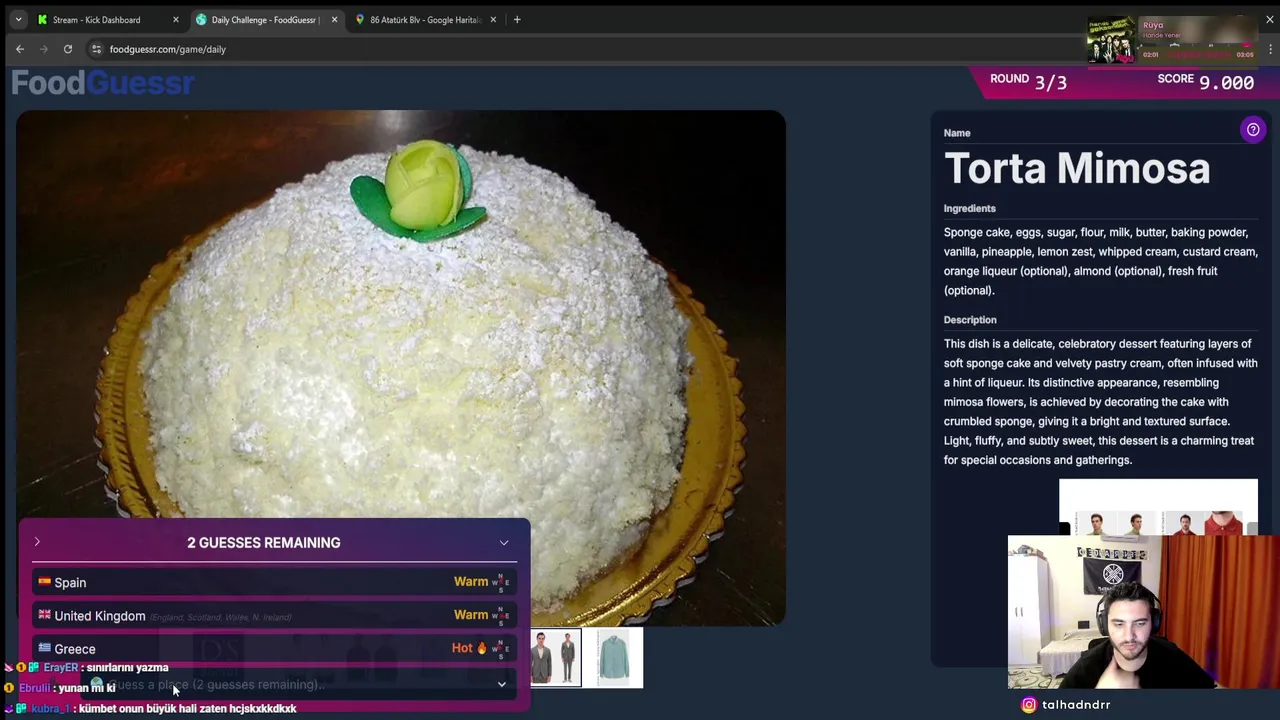Close the Stream - Kick Dashboard tab
The image size is (1280, 720).
(x=175, y=20)
